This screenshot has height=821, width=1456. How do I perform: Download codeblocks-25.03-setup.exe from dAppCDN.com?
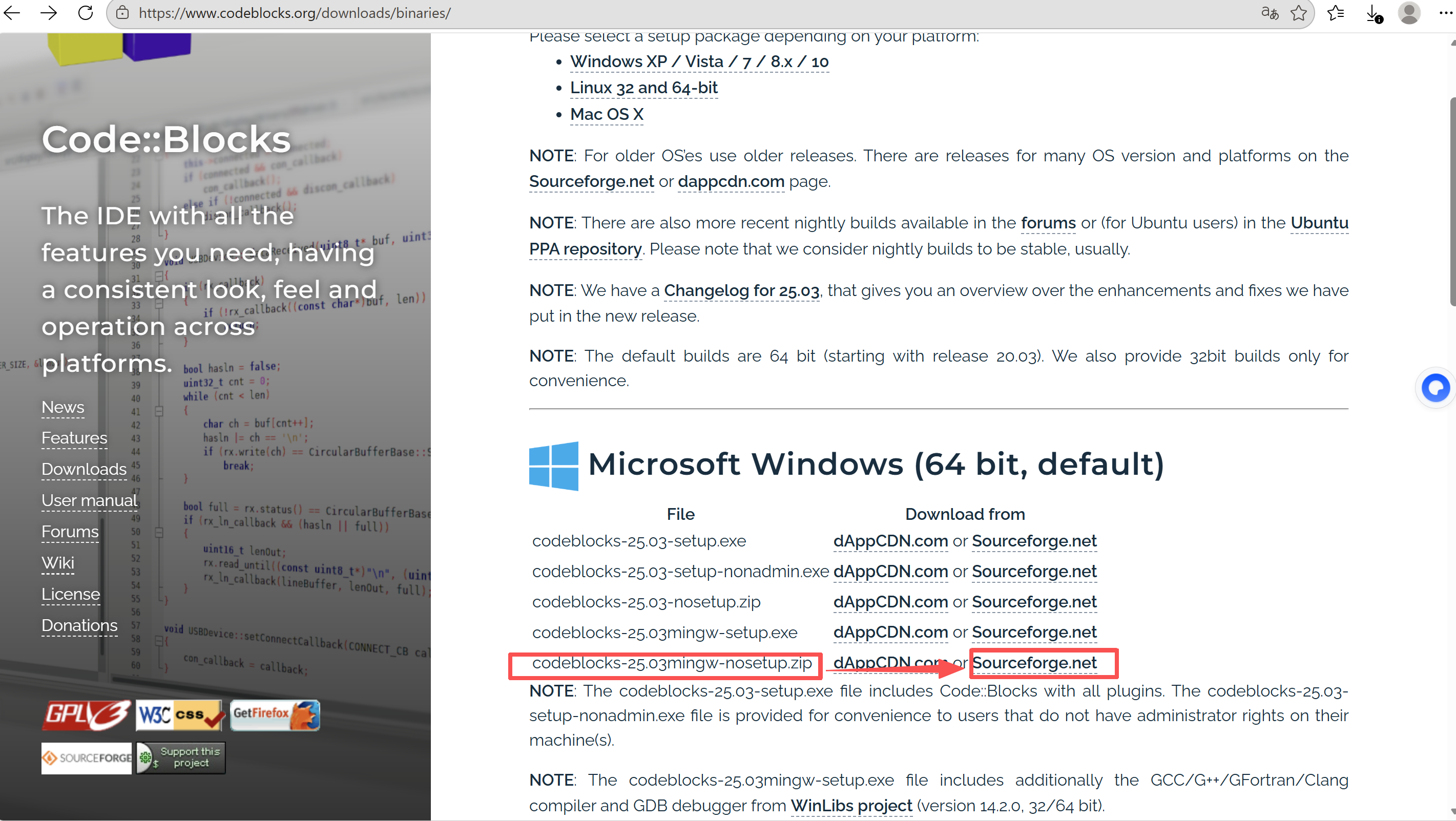[x=890, y=541]
